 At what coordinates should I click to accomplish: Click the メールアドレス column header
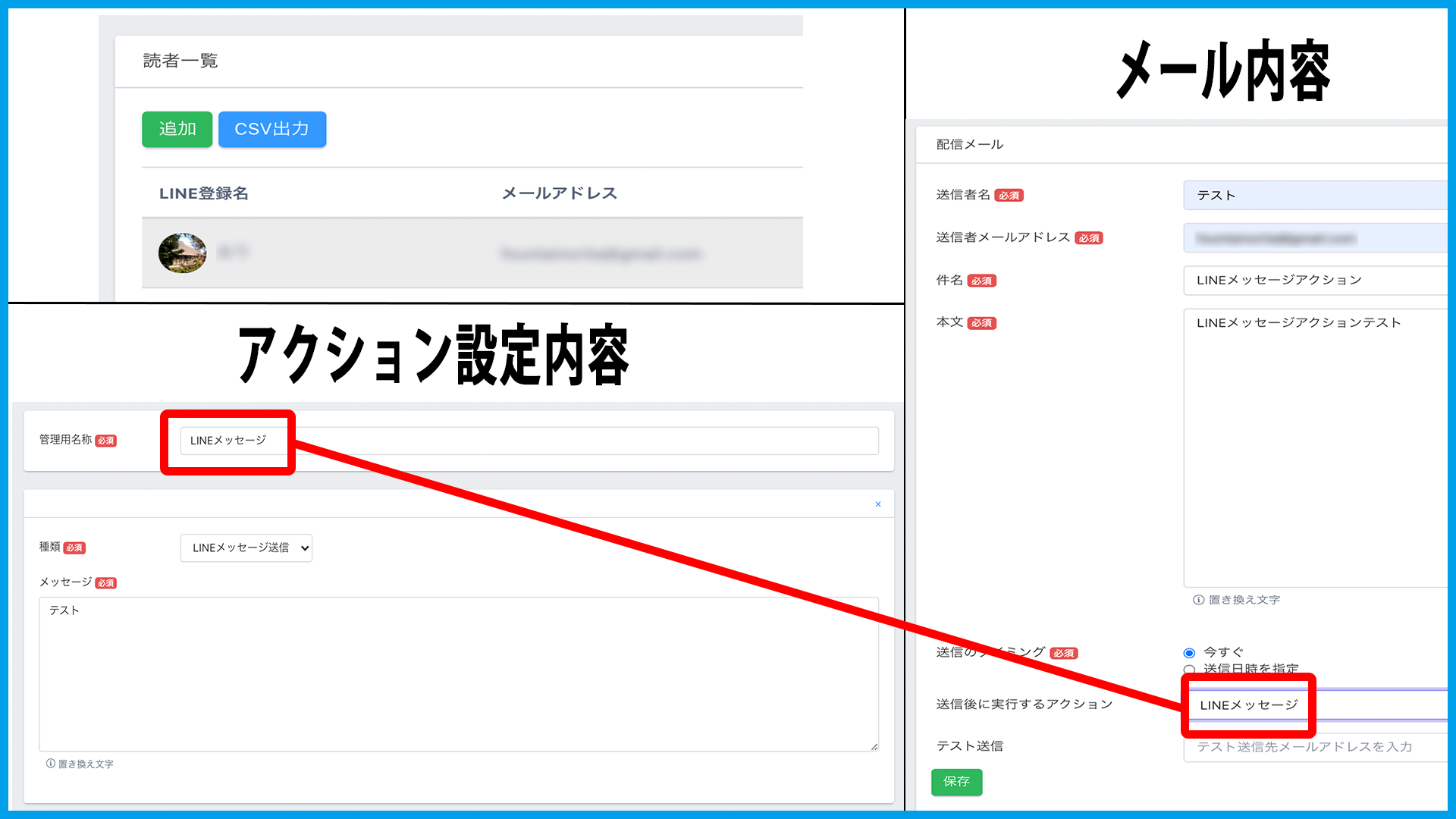click(559, 193)
